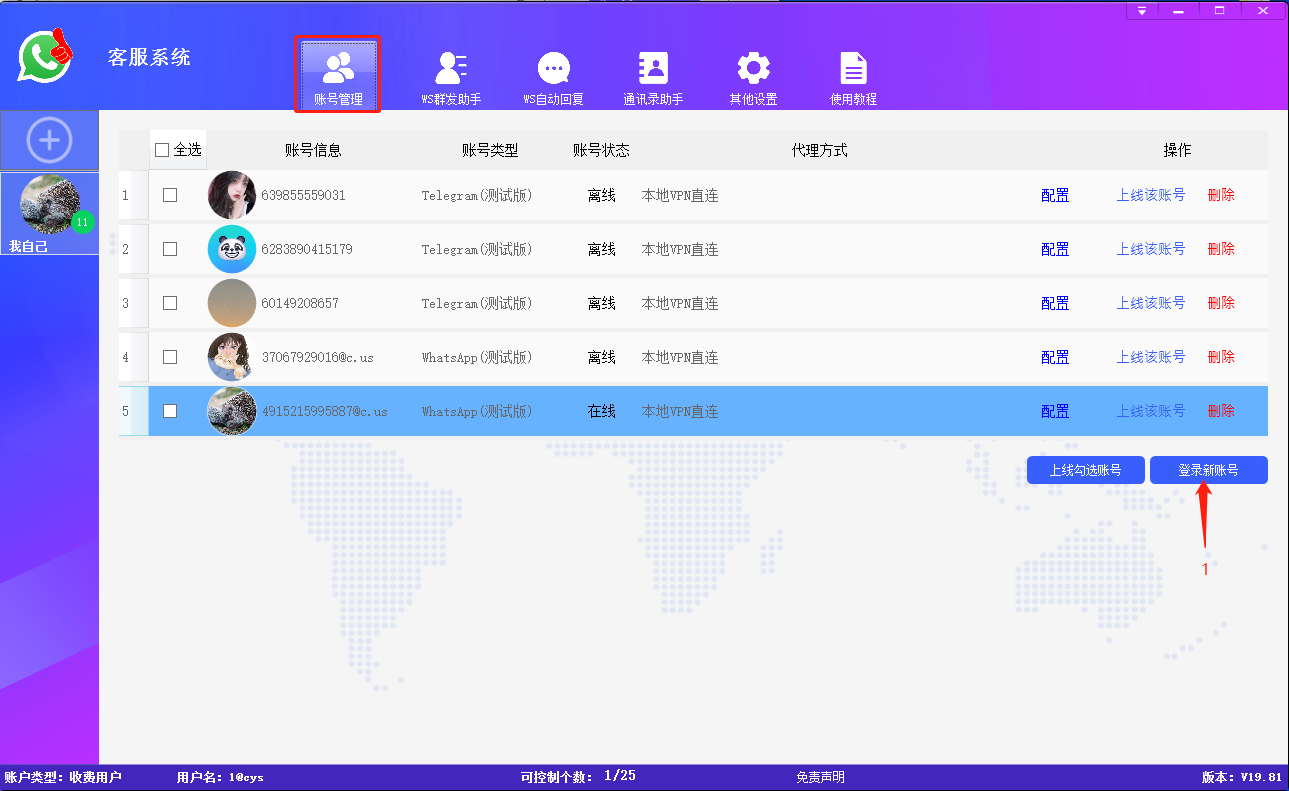Tick the checkbox for account 60149208657
This screenshot has width=1289, height=791.
[x=170, y=303]
